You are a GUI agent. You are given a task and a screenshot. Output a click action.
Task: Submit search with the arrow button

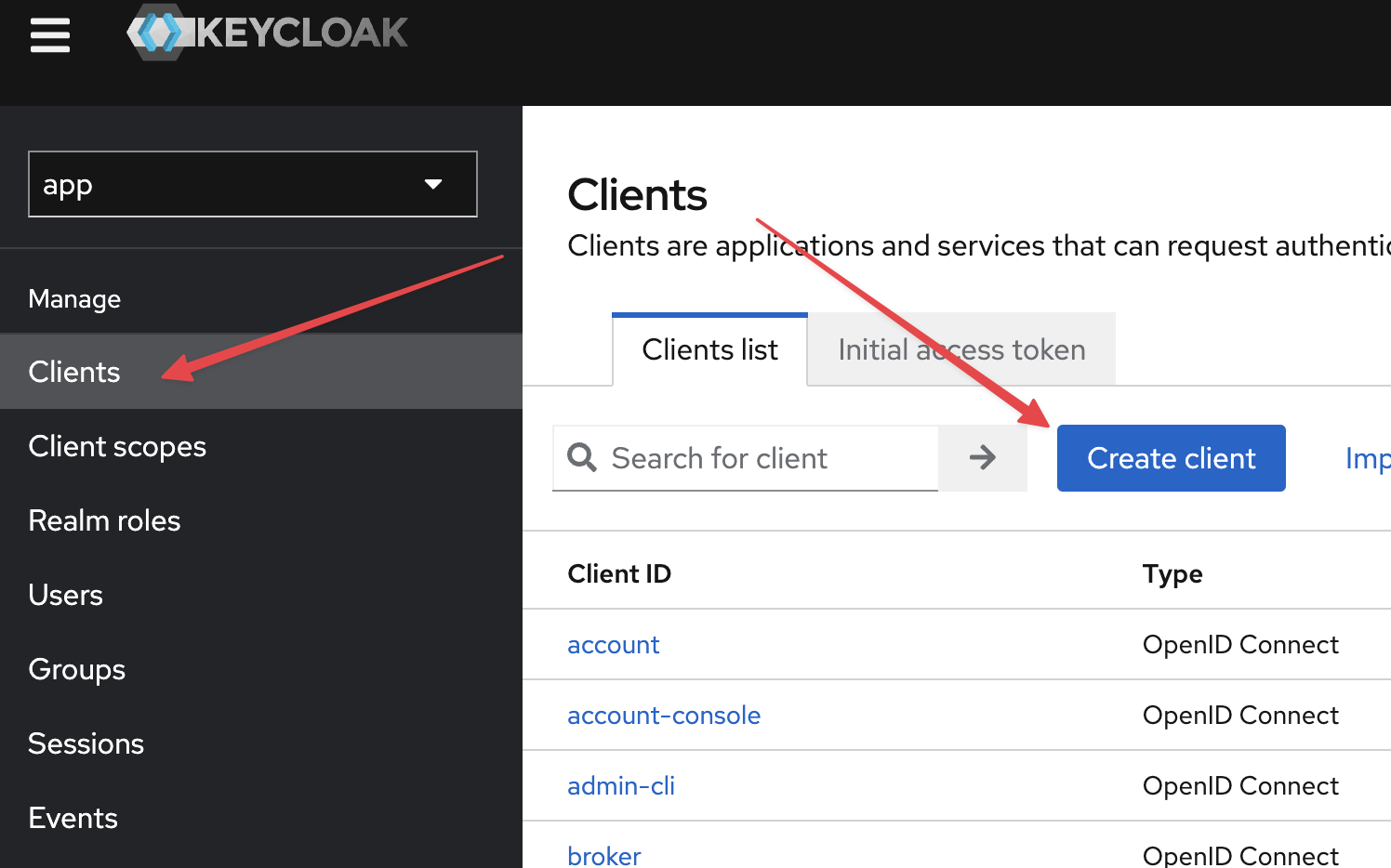[982, 457]
